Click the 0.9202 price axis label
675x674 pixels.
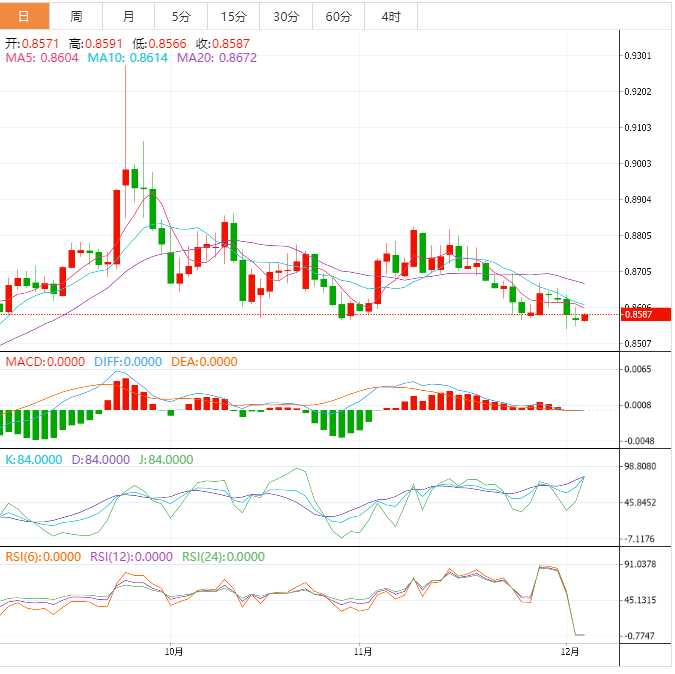coord(638,92)
